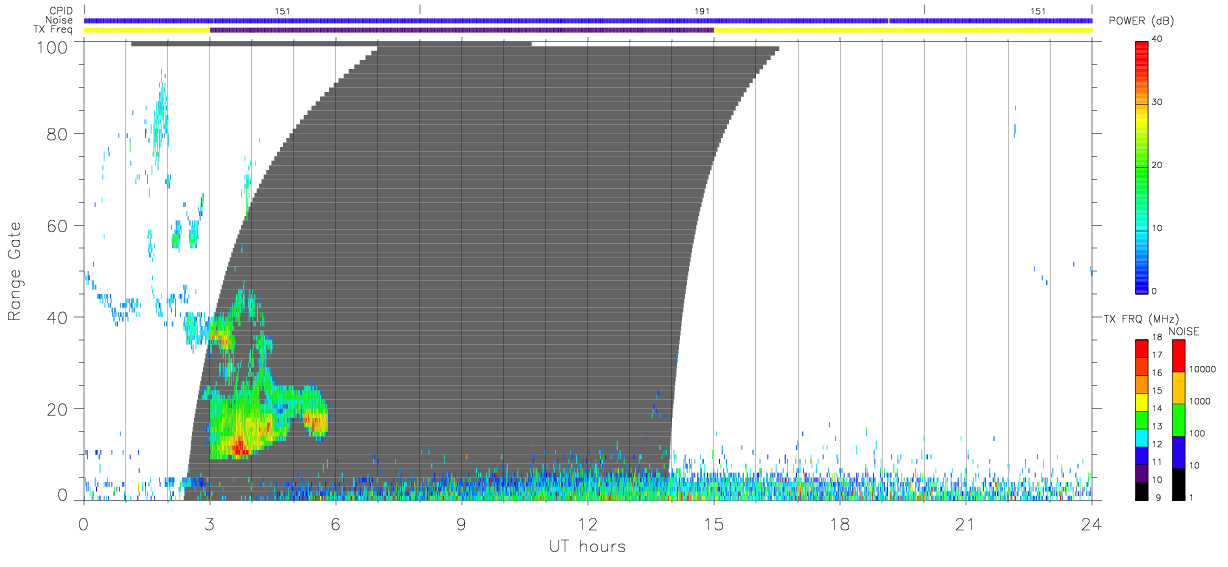Click the blue Noise strip at top

(x=588, y=20)
